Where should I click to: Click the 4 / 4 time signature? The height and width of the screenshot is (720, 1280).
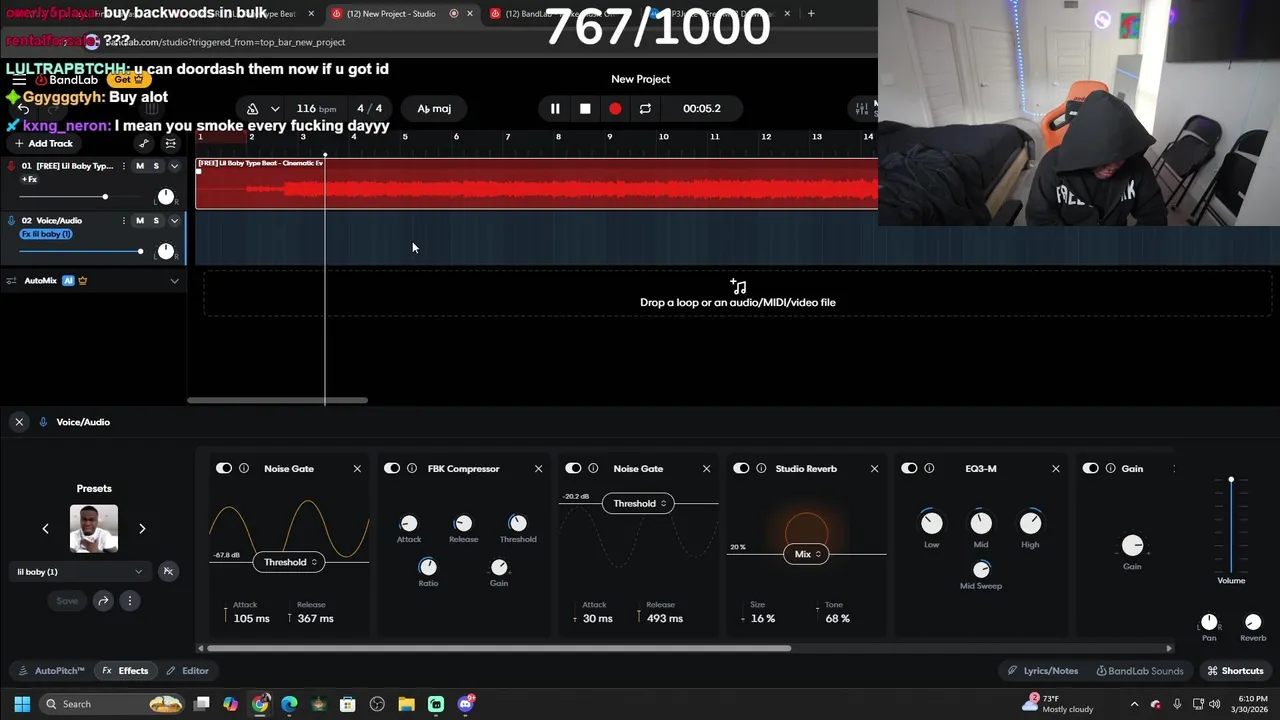369,109
